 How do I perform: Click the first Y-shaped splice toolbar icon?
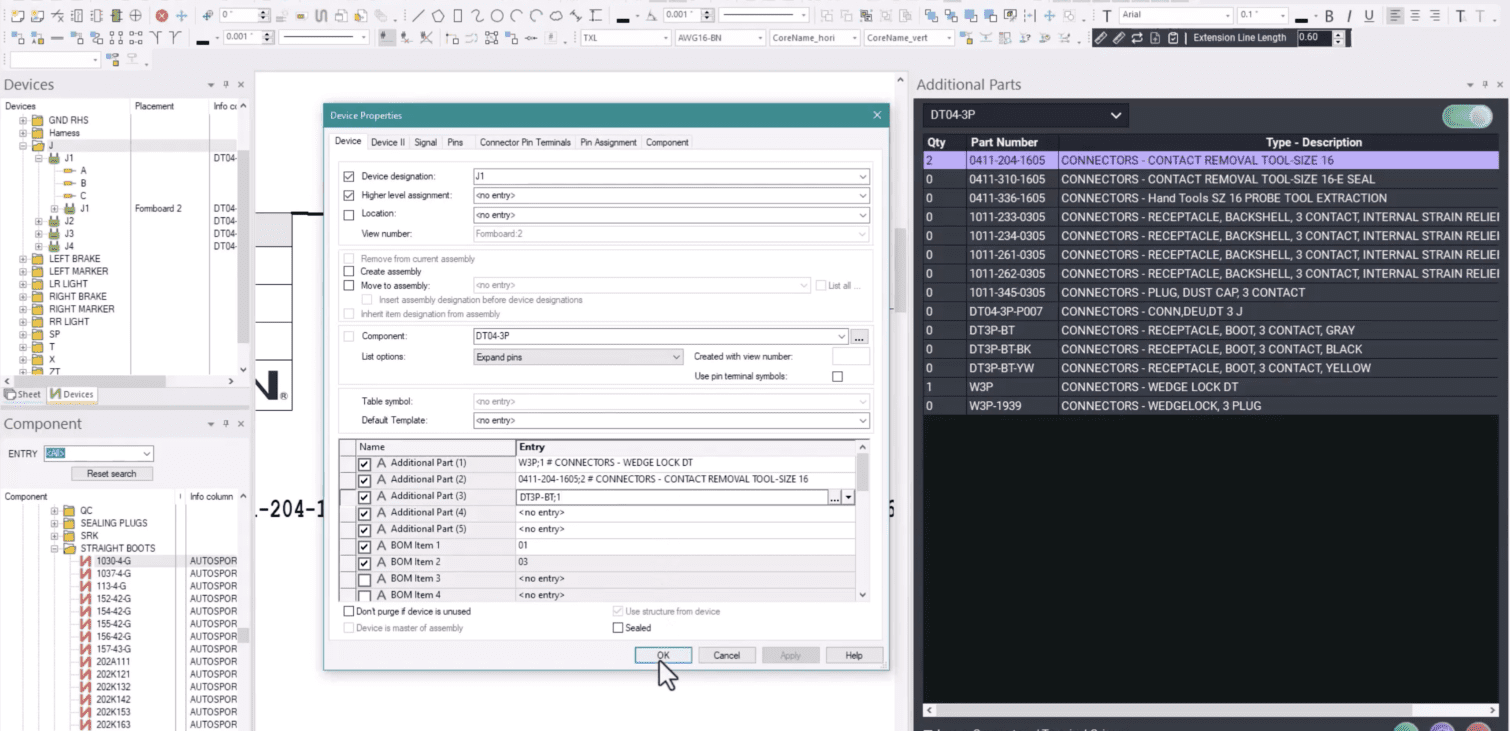click(157, 37)
